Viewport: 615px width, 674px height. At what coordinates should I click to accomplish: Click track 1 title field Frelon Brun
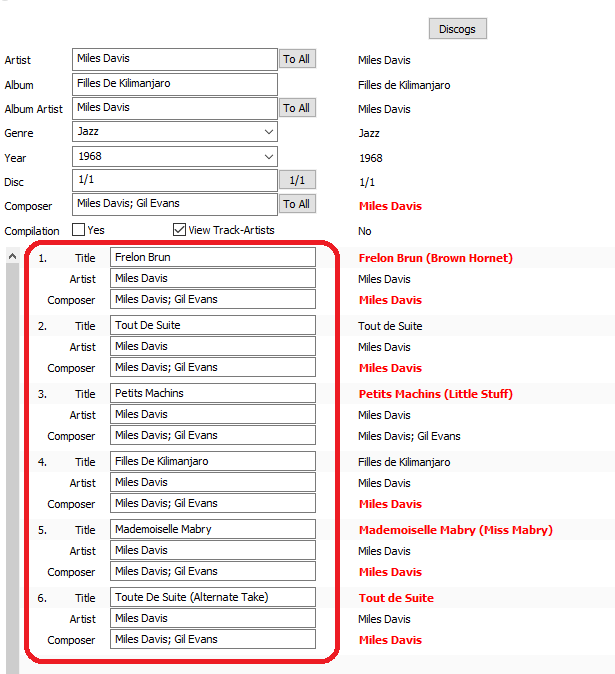(212, 257)
